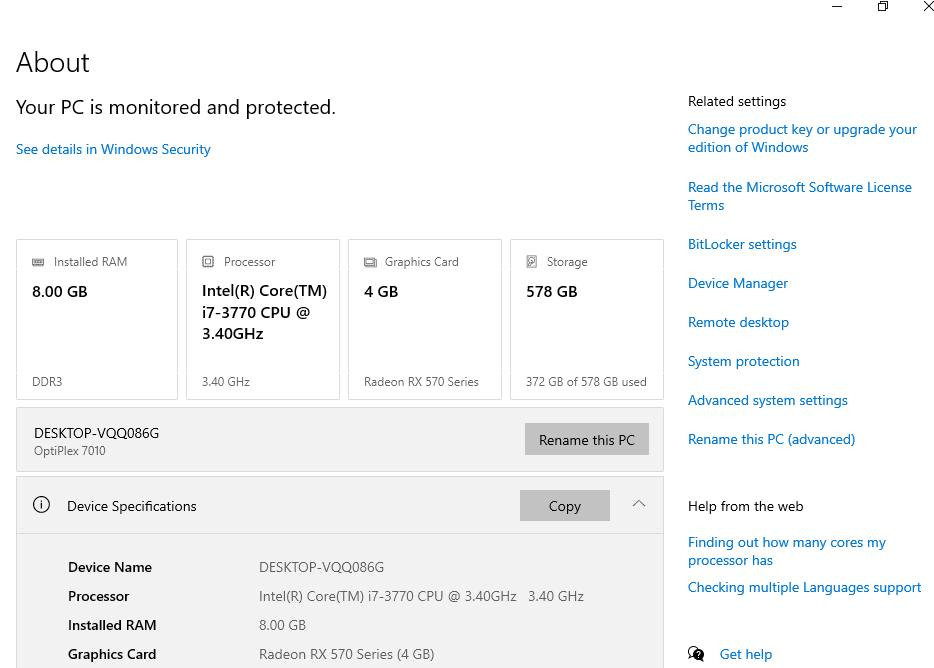
Task: Click the Device Specifications info icon
Action: click(41, 505)
